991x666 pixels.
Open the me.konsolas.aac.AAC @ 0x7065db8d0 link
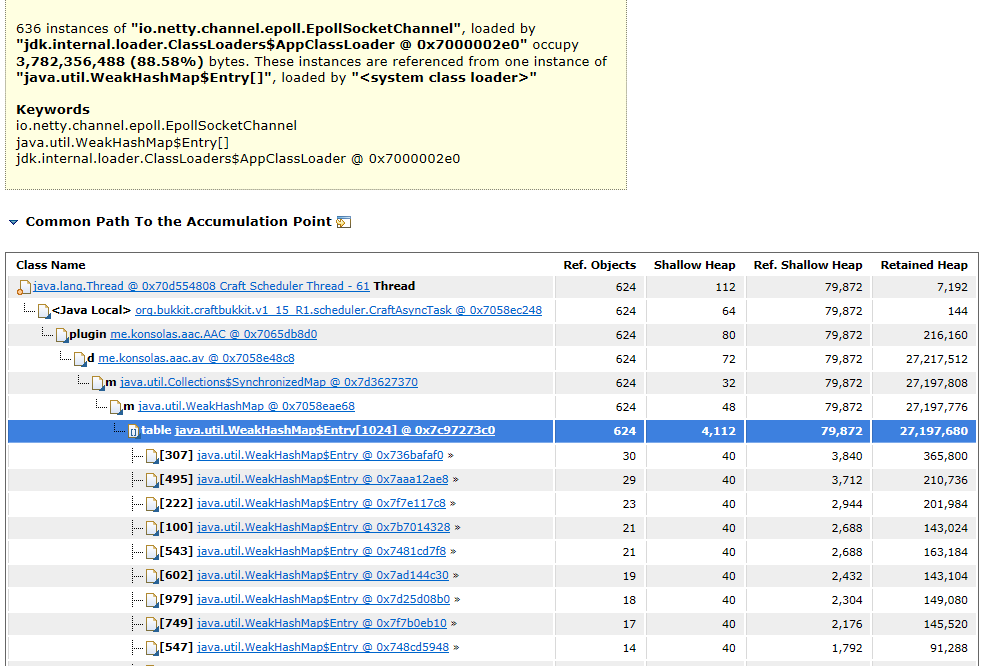(x=214, y=334)
